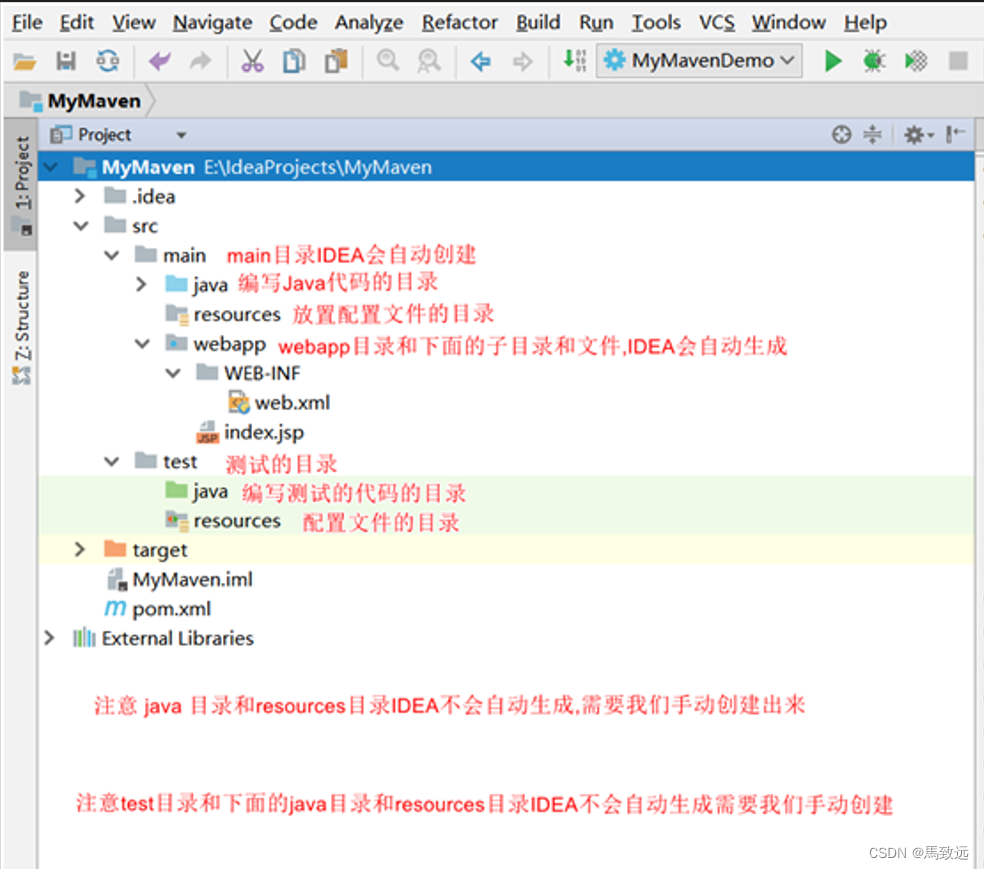Expand the target folder

click(80, 550)
